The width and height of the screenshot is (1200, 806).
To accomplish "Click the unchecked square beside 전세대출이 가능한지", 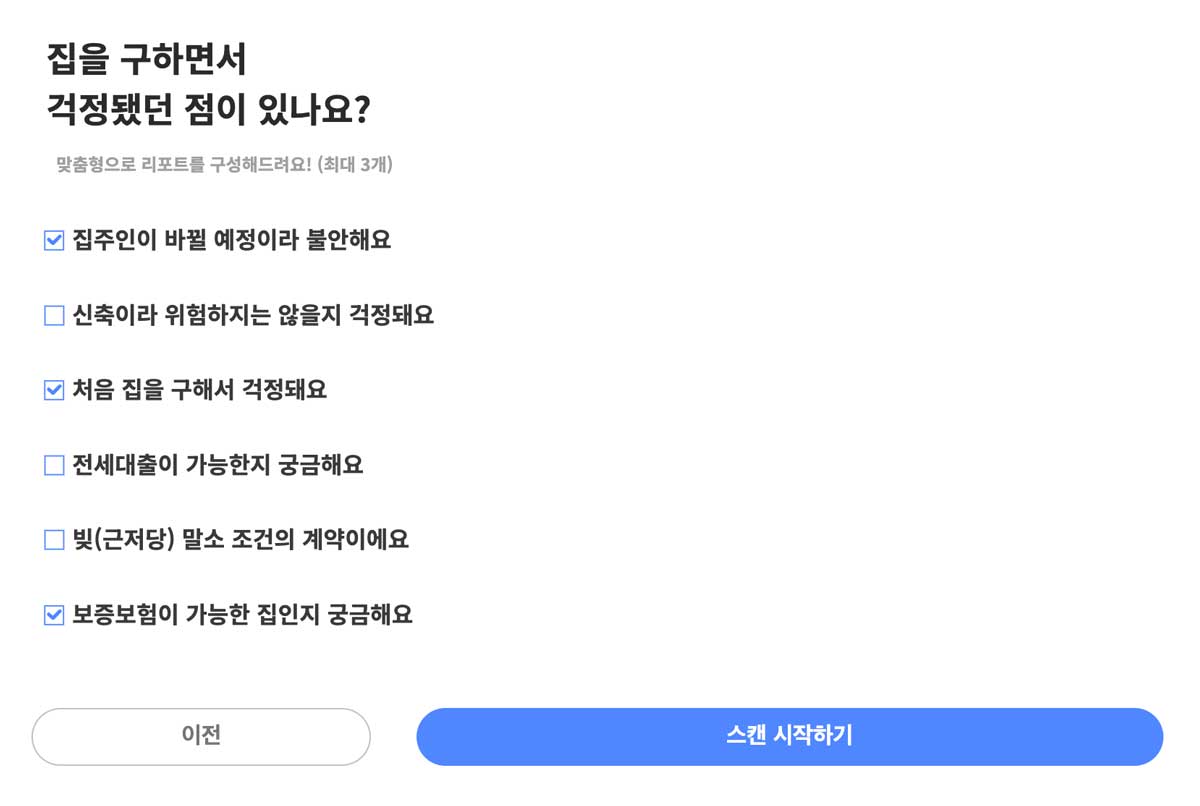I will click(x=52, y=465).
